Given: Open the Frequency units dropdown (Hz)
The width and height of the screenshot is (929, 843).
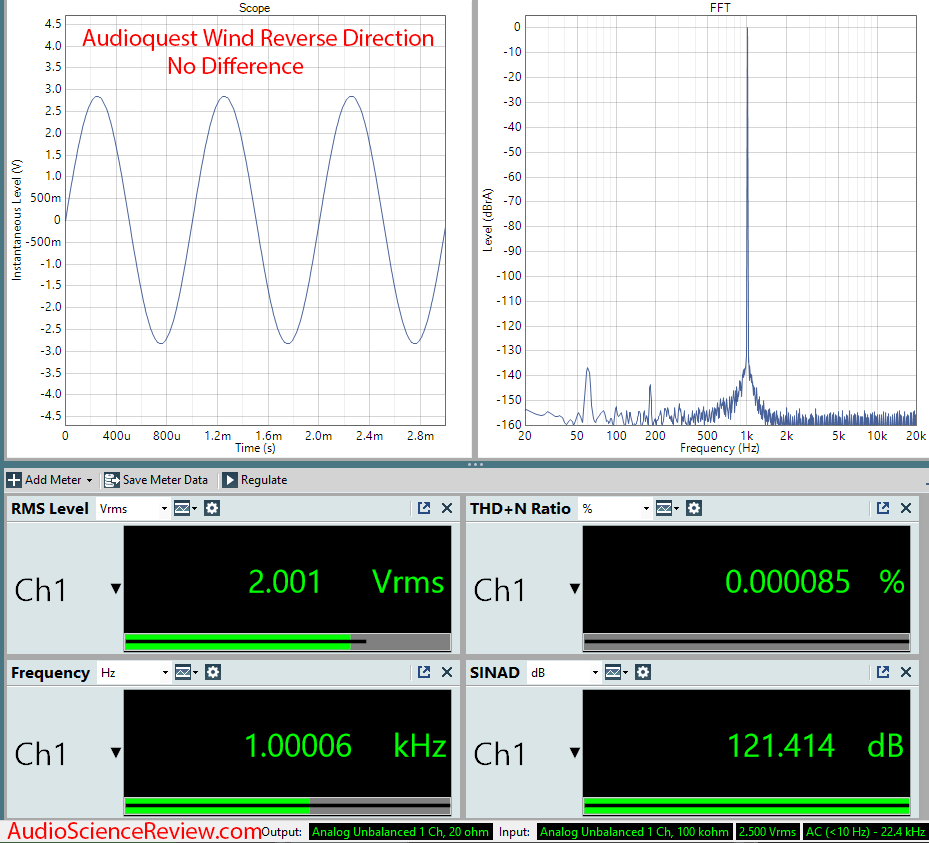Looking at the screenshot, I should coord(133,673).
